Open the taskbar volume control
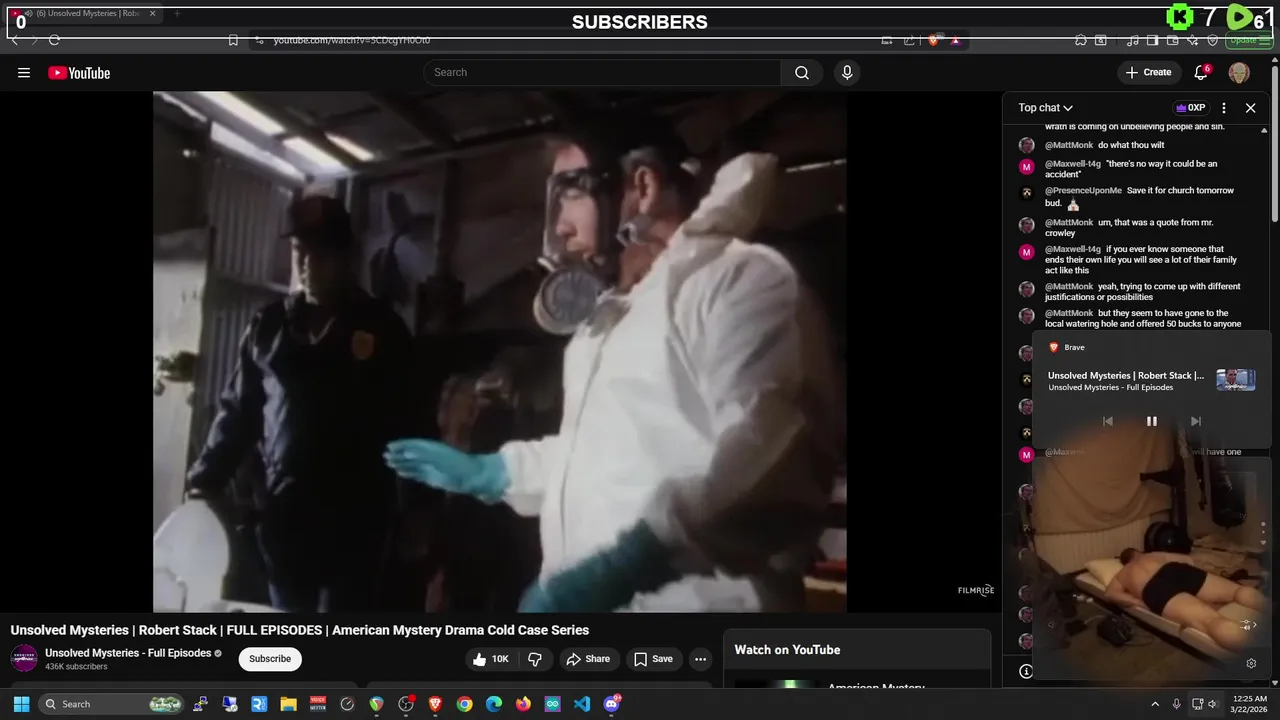1280x720 pixels. pos(1213,704)
